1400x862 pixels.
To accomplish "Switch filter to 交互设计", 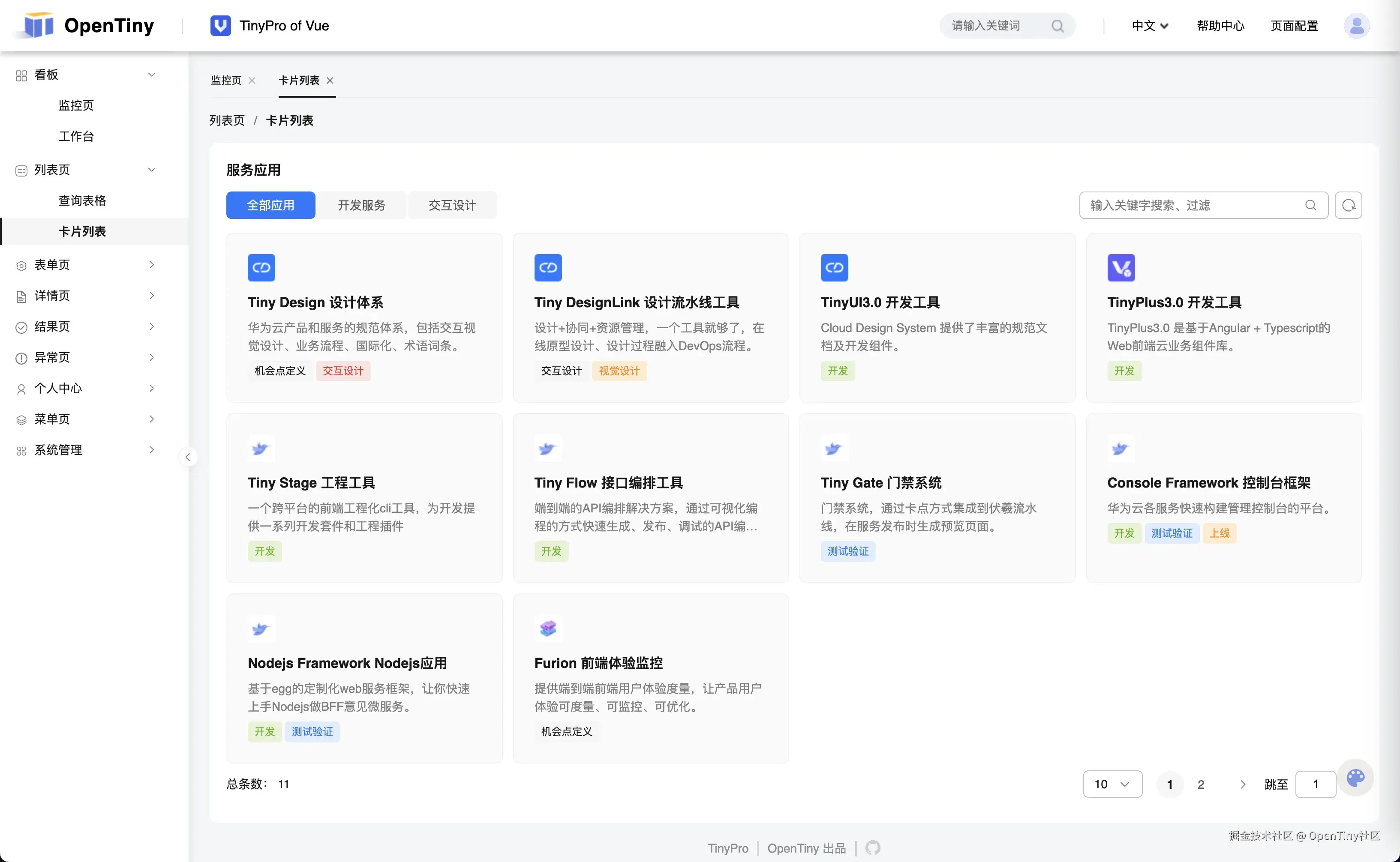I will click(x=452, y=205).
